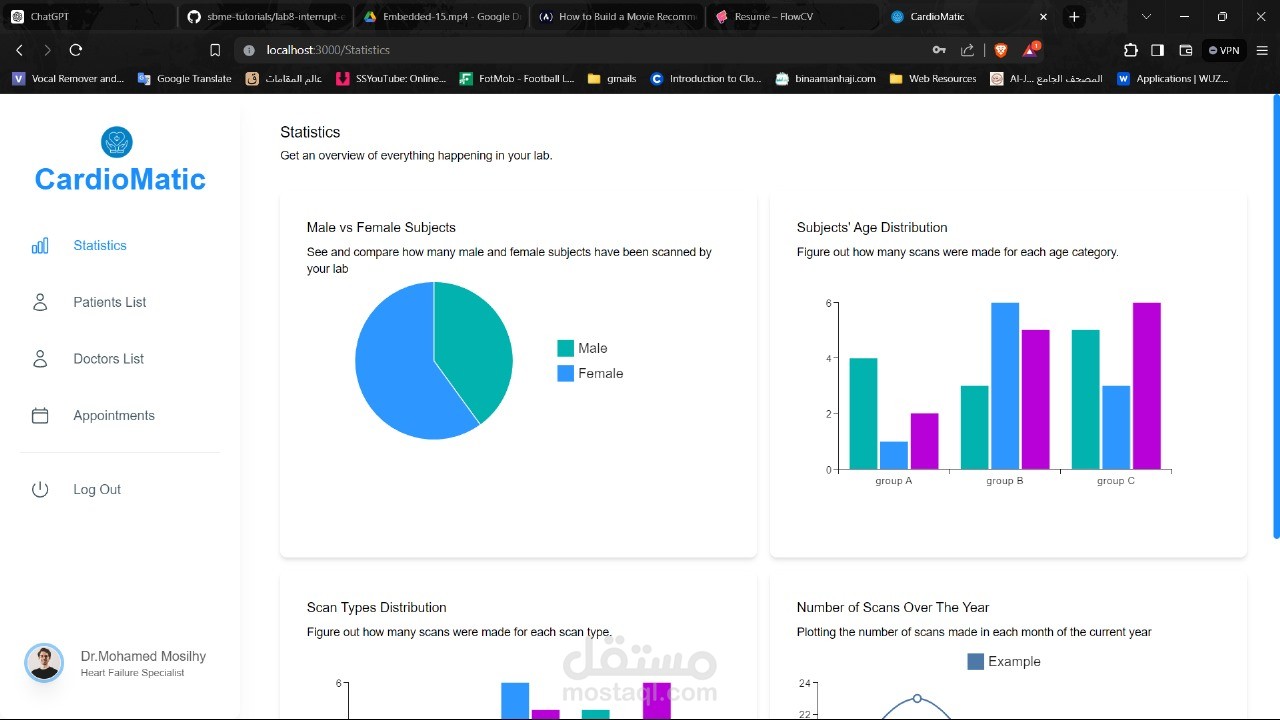Click the Dr.Mohamed Mosilhy profile avatar
This screenshot has width=1280, height=720.
[x=44, y=663]
